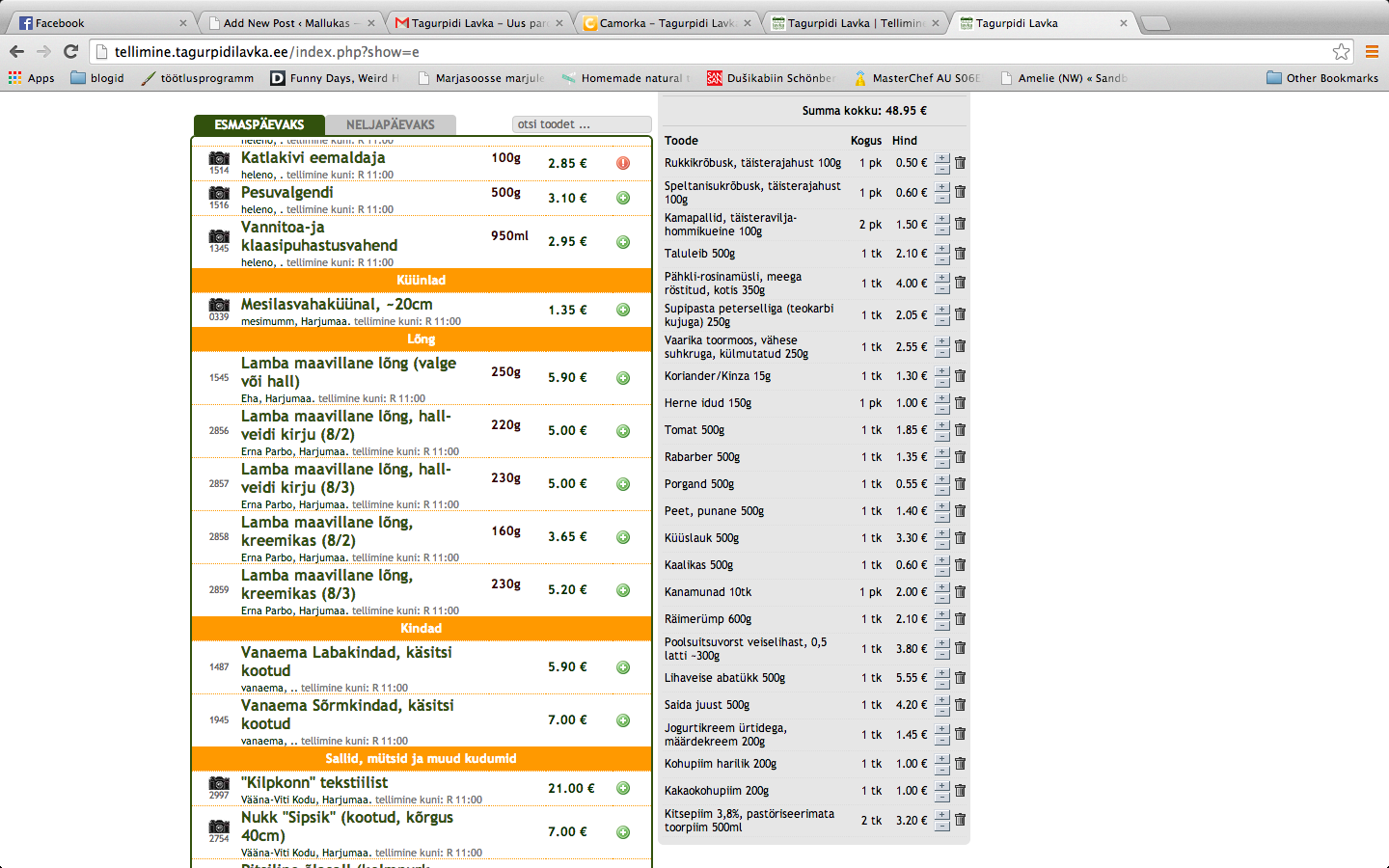Add Lamba lõng kreemikas (8/3) to cart

(x=623, y=590)
